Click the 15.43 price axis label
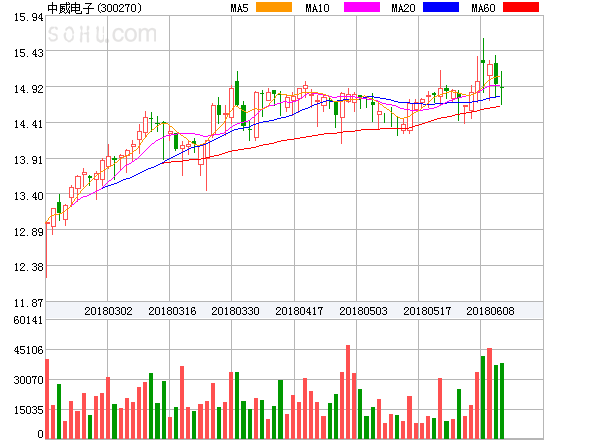The width and height of the screenshot is (600, 440). click(x=28, y=53)
